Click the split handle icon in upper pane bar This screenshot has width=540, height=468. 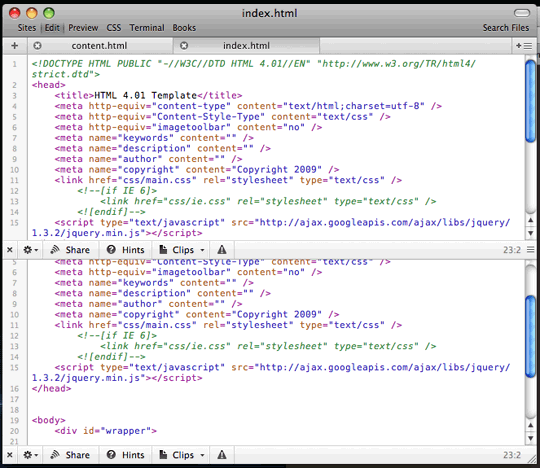click(x=531, y=250)
